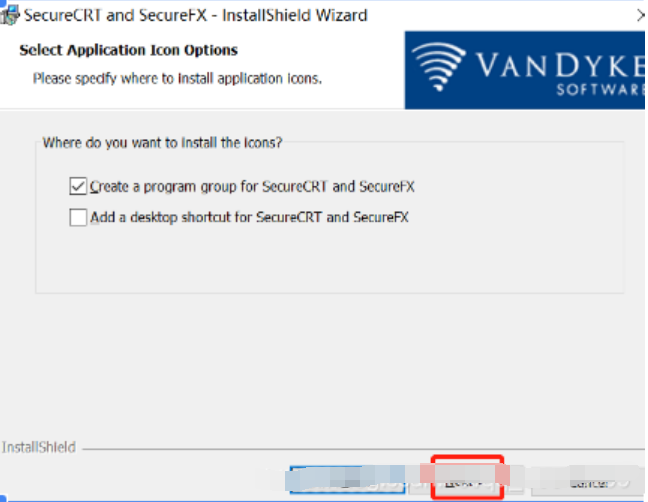Click the 'Where do you want' group label
The image size is (648, 502).
click(x=162, y=143)
